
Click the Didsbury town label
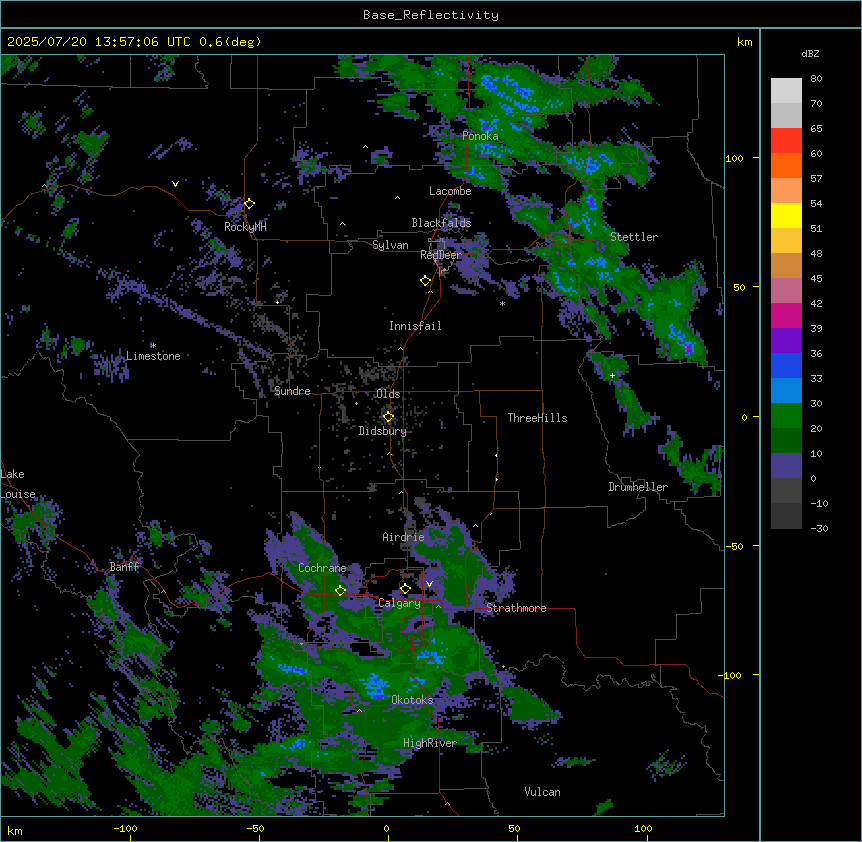(x=383, y=431)
